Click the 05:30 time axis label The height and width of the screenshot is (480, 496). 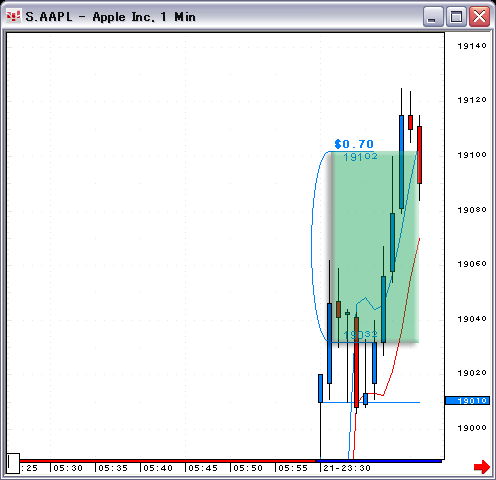68,468
